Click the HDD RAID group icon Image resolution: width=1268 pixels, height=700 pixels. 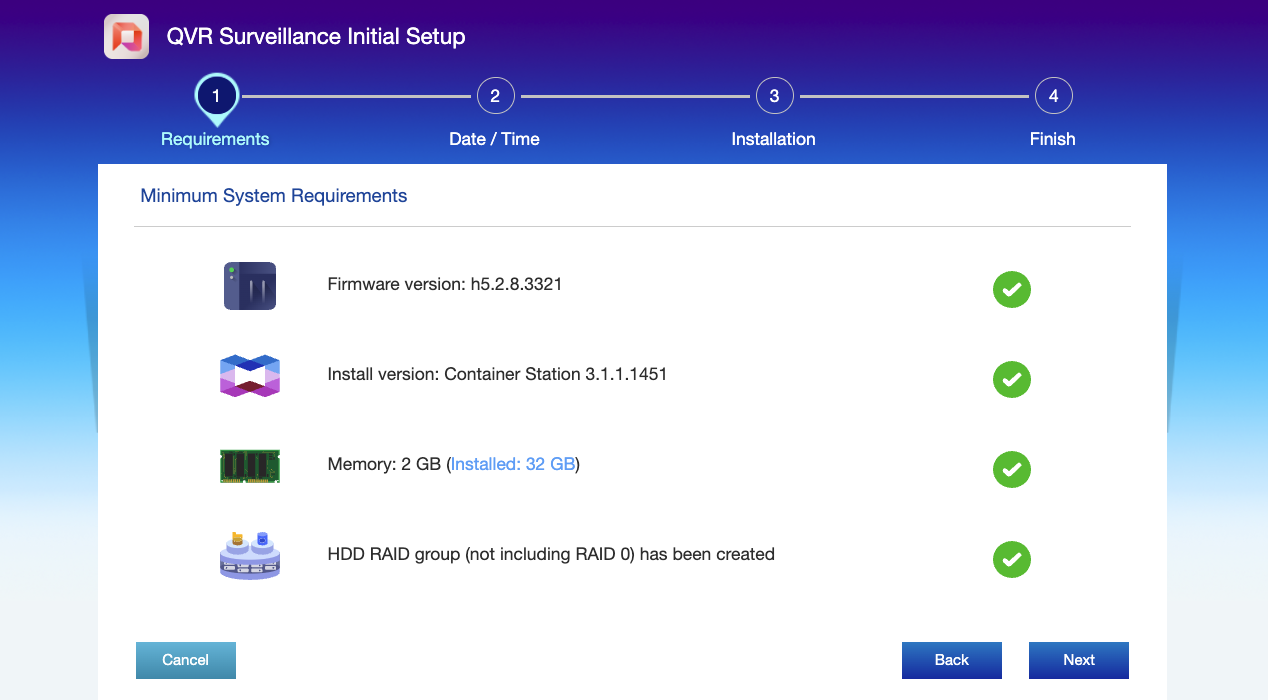(x=249, y=555)
